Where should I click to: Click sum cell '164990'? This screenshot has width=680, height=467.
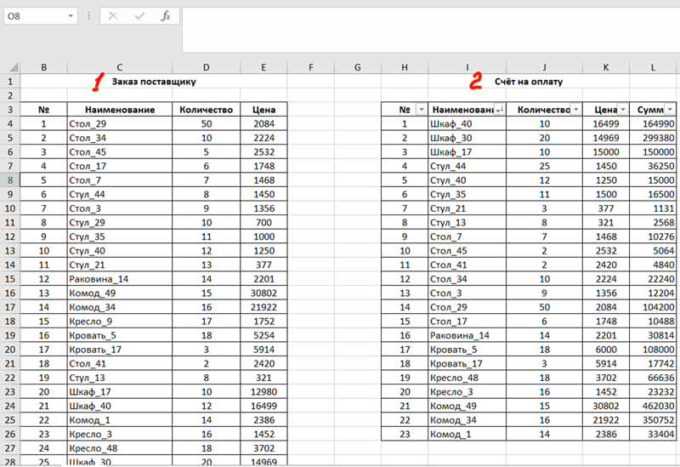(x=653, y=124)
